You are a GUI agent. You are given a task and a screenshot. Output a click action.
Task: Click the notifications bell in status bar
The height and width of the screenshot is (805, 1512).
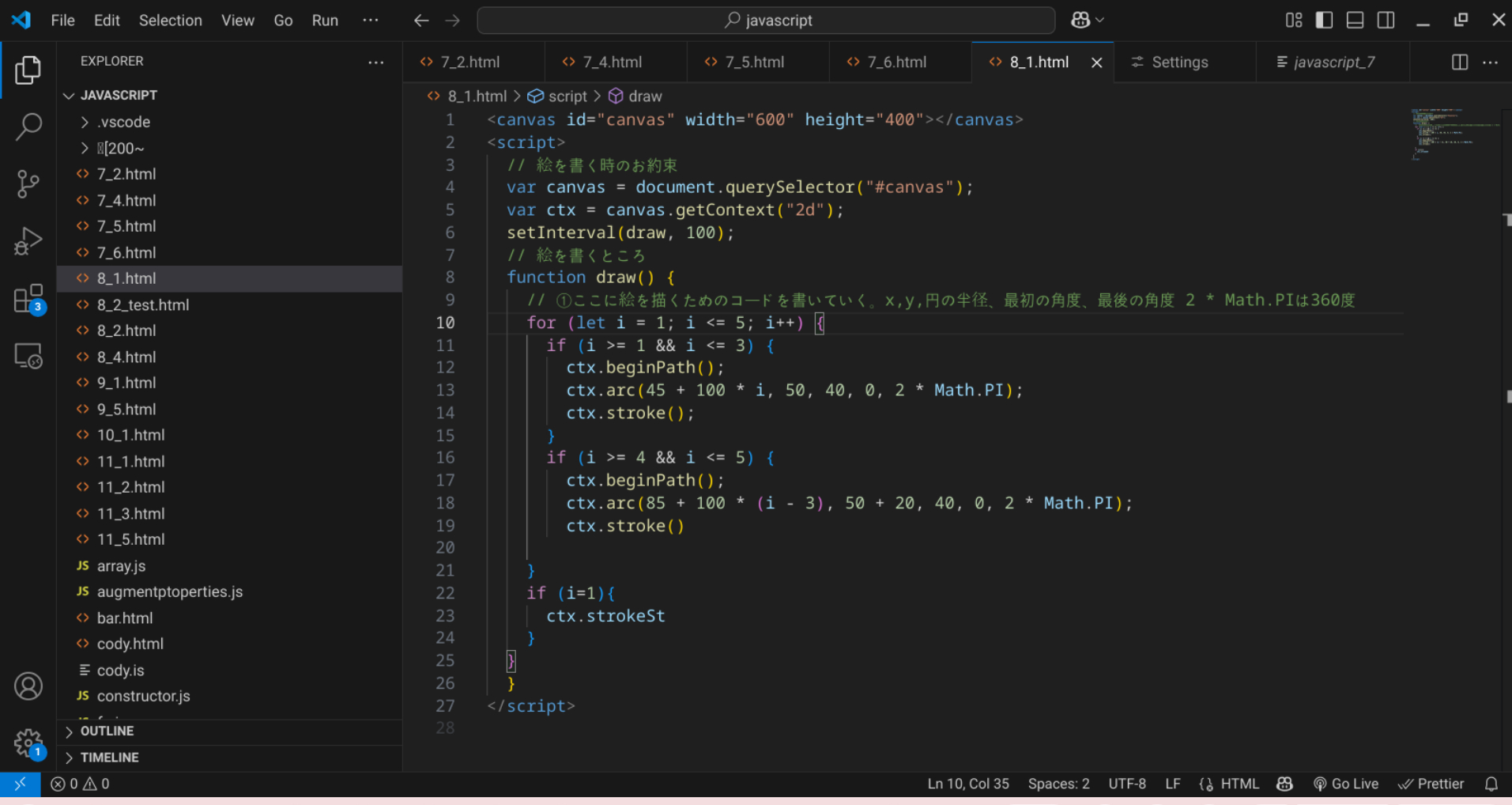click(x=1491, y=784)
